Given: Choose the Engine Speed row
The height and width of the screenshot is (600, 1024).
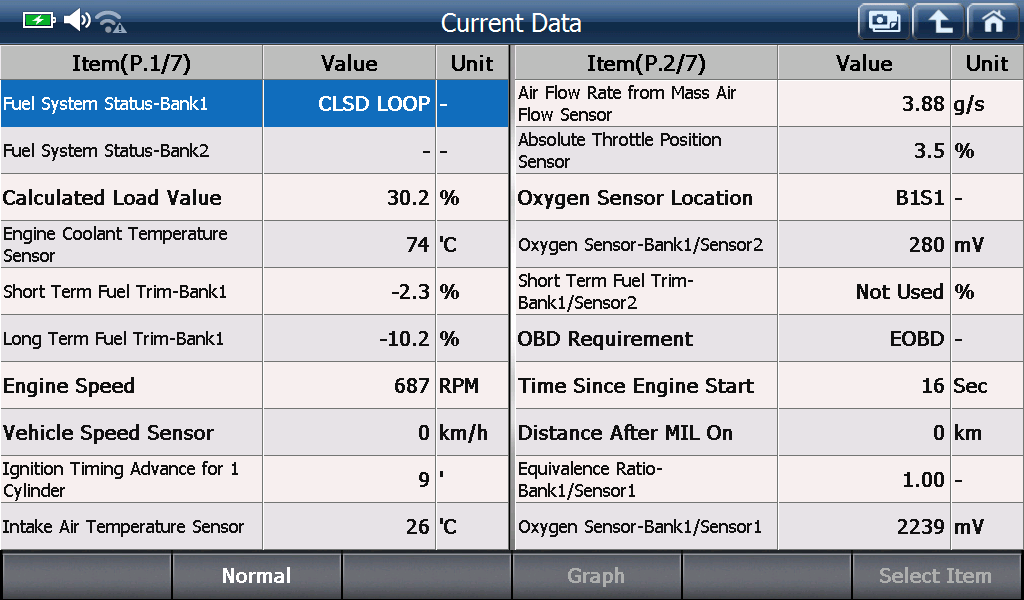Looking at the screenshot, I should point(255,386).
